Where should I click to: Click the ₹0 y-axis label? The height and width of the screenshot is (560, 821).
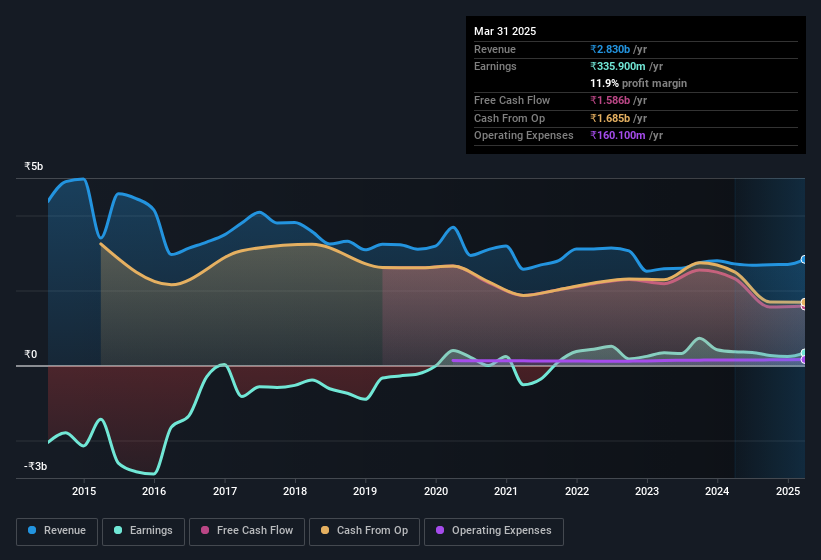[x=30, y=354]
